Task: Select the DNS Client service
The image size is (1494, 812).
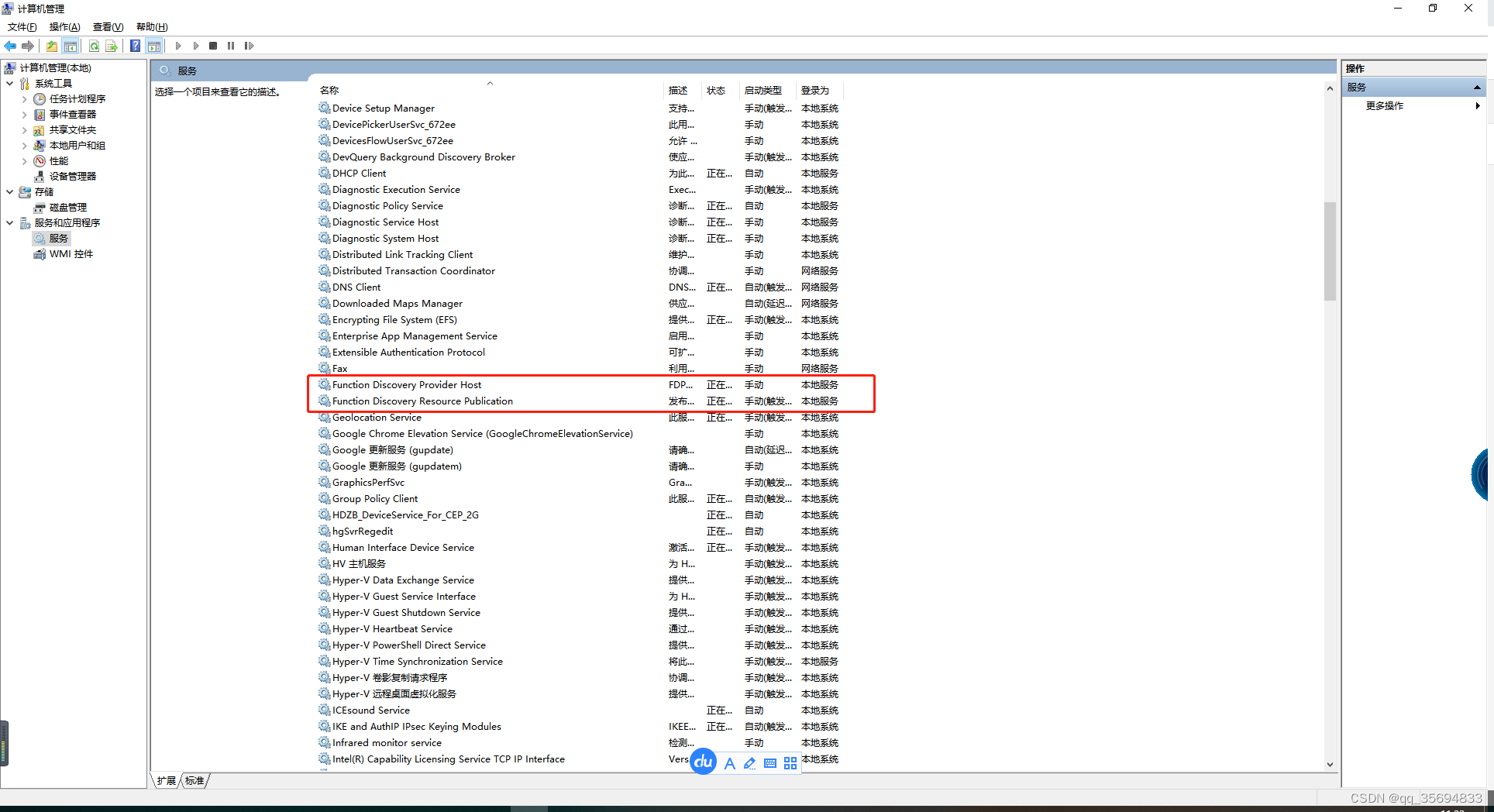Action: [579, 287]
